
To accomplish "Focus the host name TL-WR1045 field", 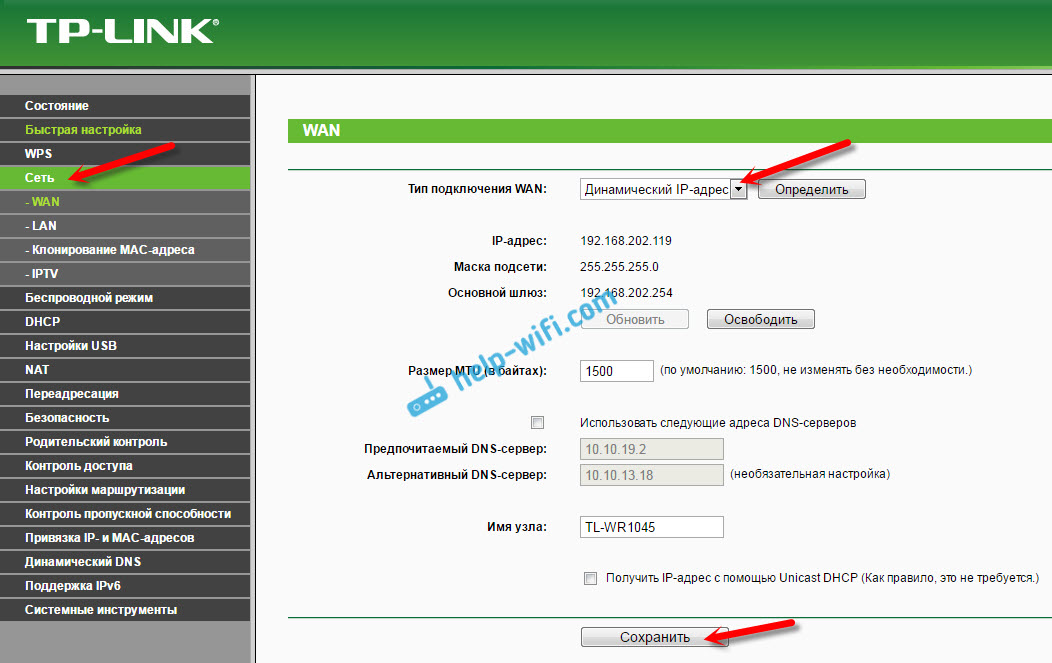I will click(x=651, y=527).
